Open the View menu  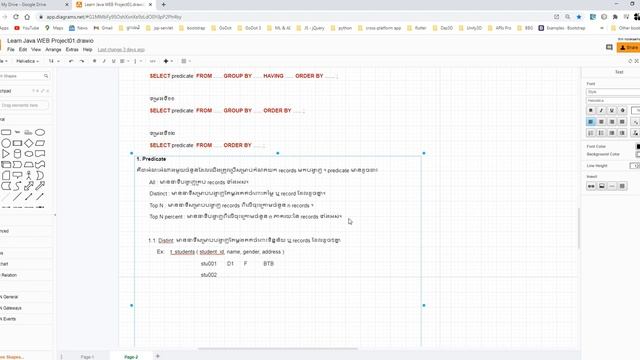[36, 49]
